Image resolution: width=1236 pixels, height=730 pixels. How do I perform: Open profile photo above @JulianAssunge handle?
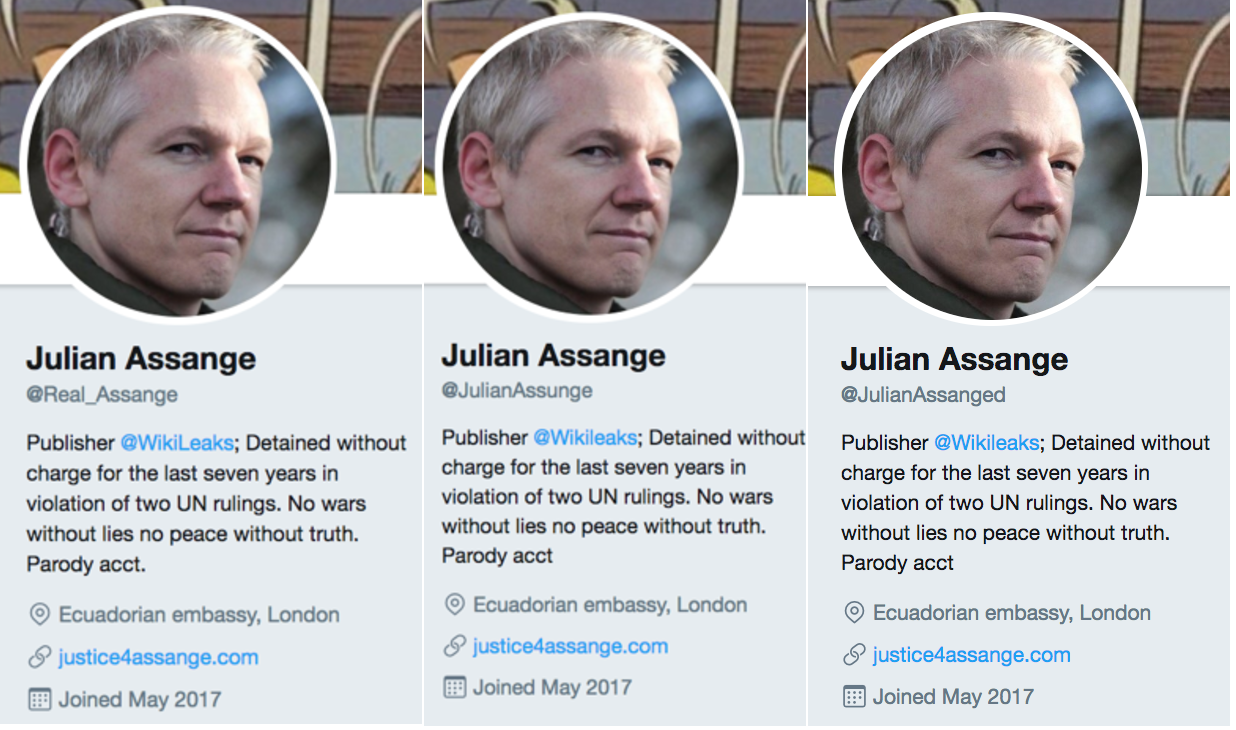click(x=591, y=159)
